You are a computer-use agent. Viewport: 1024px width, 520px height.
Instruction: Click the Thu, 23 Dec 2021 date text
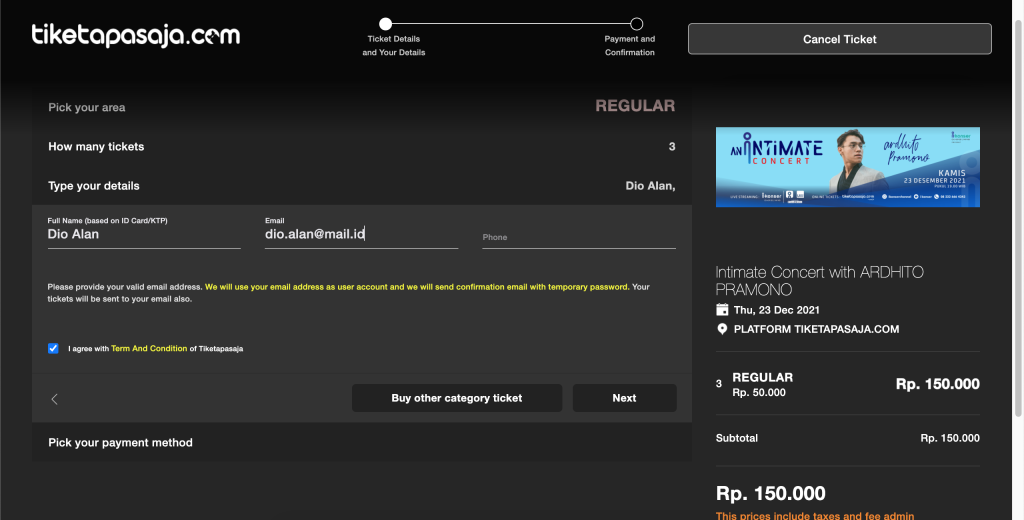pos(776,310)
